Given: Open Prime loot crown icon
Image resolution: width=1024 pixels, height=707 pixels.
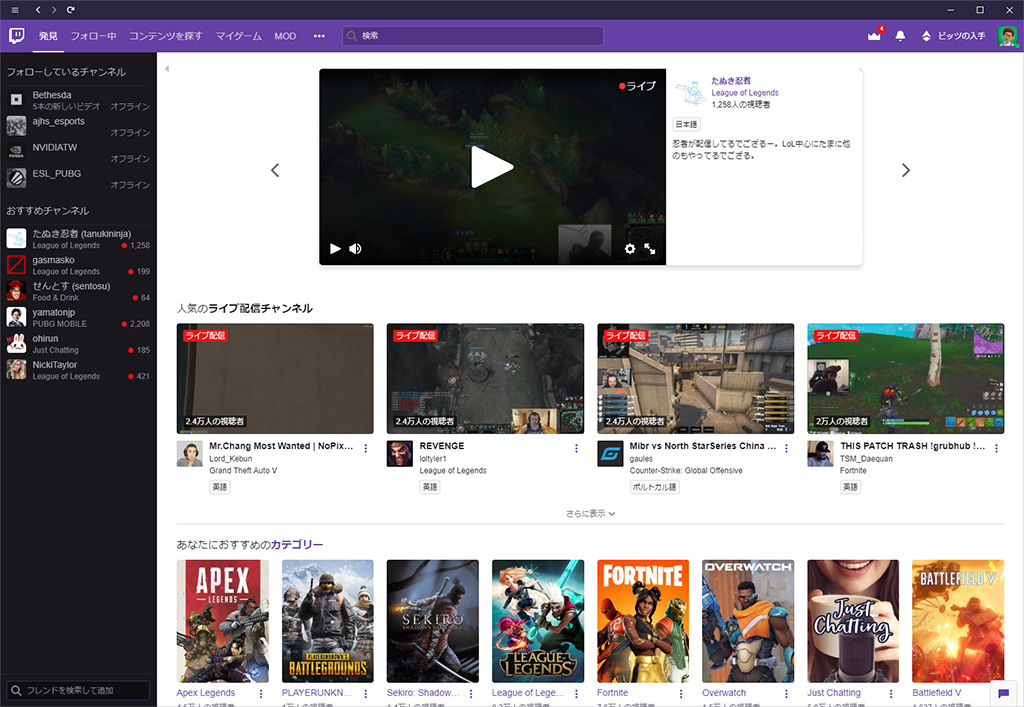Looking at the screenshot, I should coord(874,36).
